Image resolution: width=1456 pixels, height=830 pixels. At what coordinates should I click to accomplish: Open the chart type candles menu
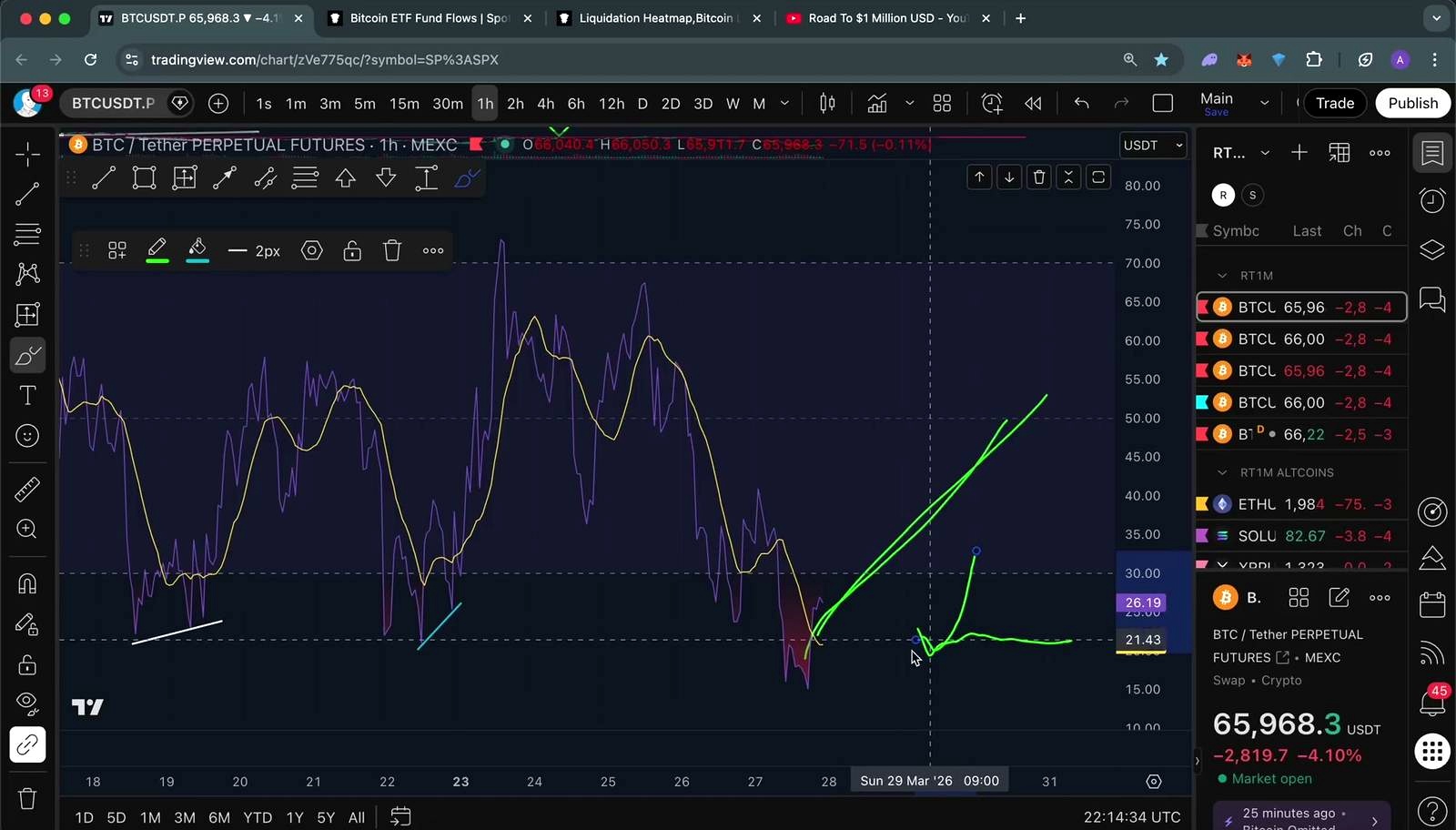[x=827, y=104]
